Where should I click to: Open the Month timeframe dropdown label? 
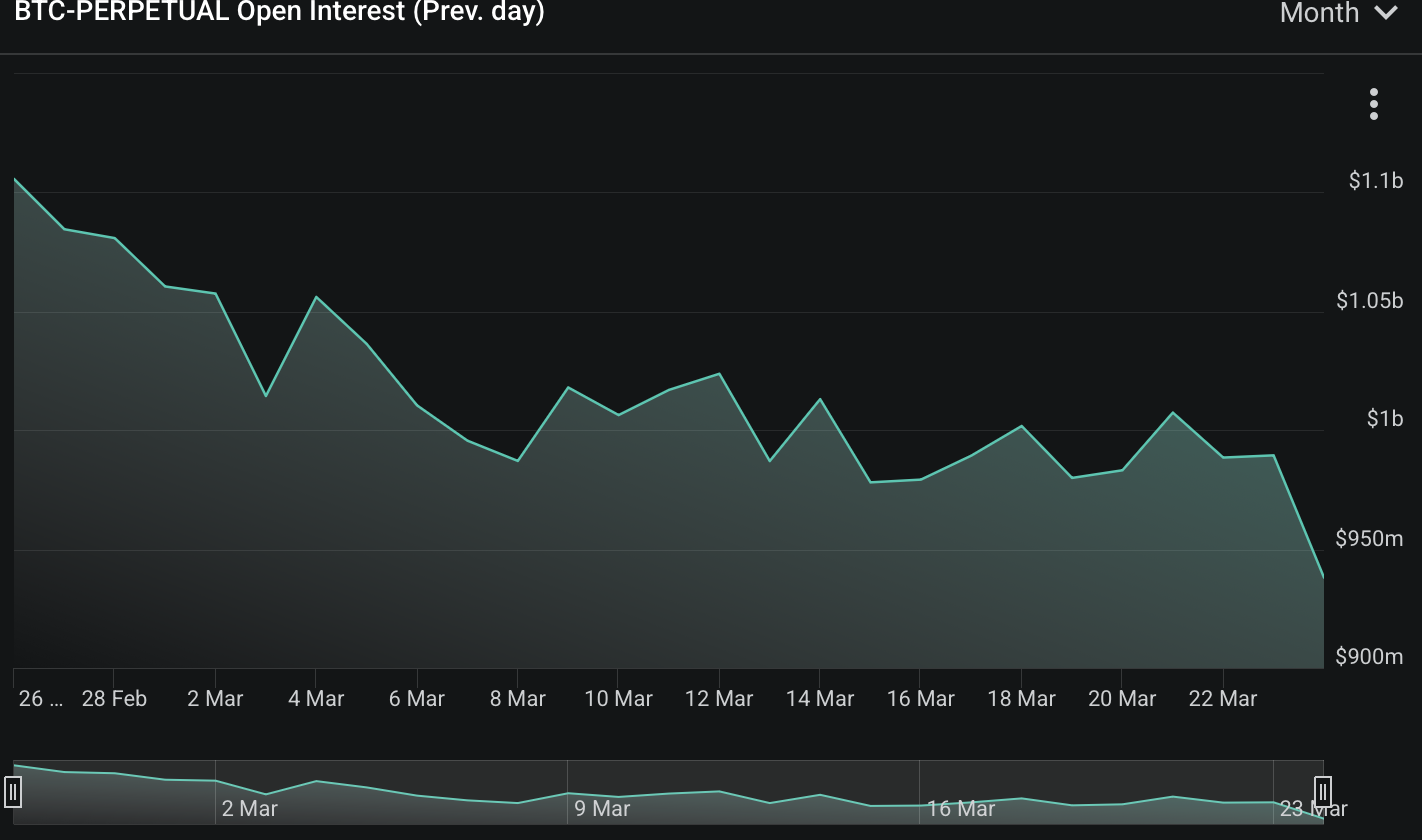coord(1319,13)
